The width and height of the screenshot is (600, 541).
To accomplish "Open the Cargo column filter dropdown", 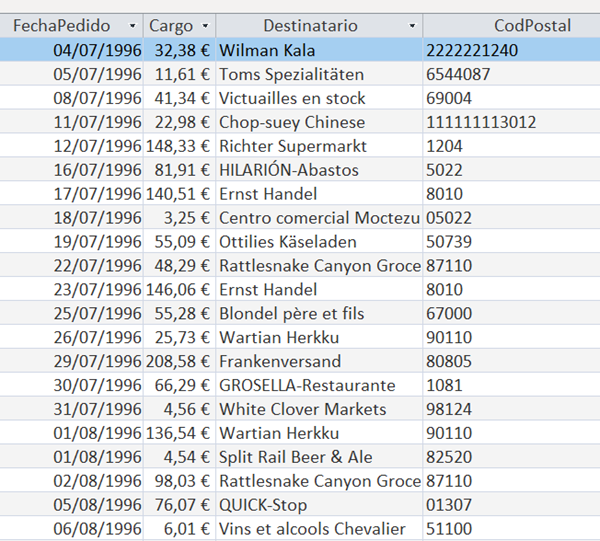I will click(205, 25).
